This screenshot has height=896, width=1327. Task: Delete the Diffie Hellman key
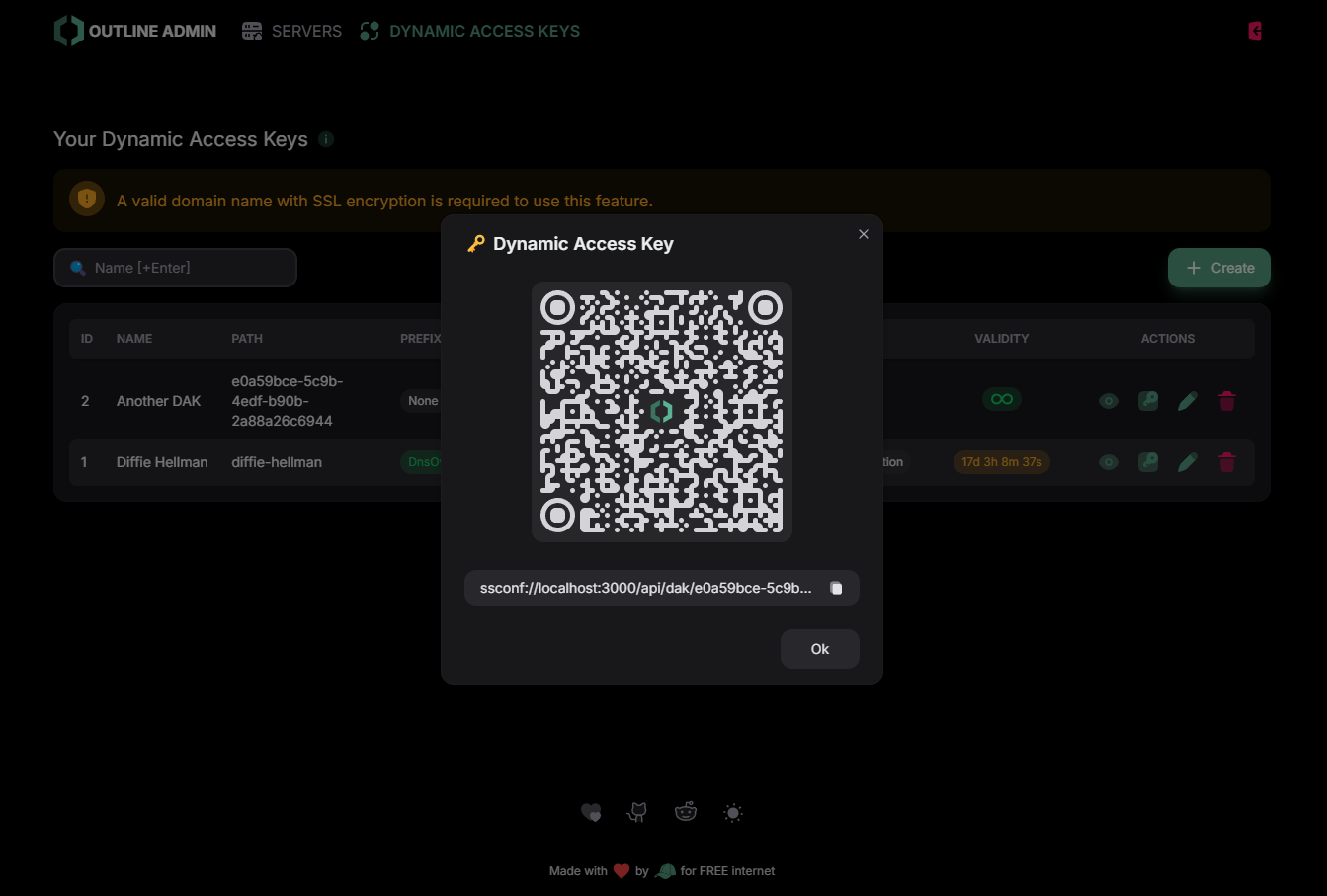click(1227, 462)
